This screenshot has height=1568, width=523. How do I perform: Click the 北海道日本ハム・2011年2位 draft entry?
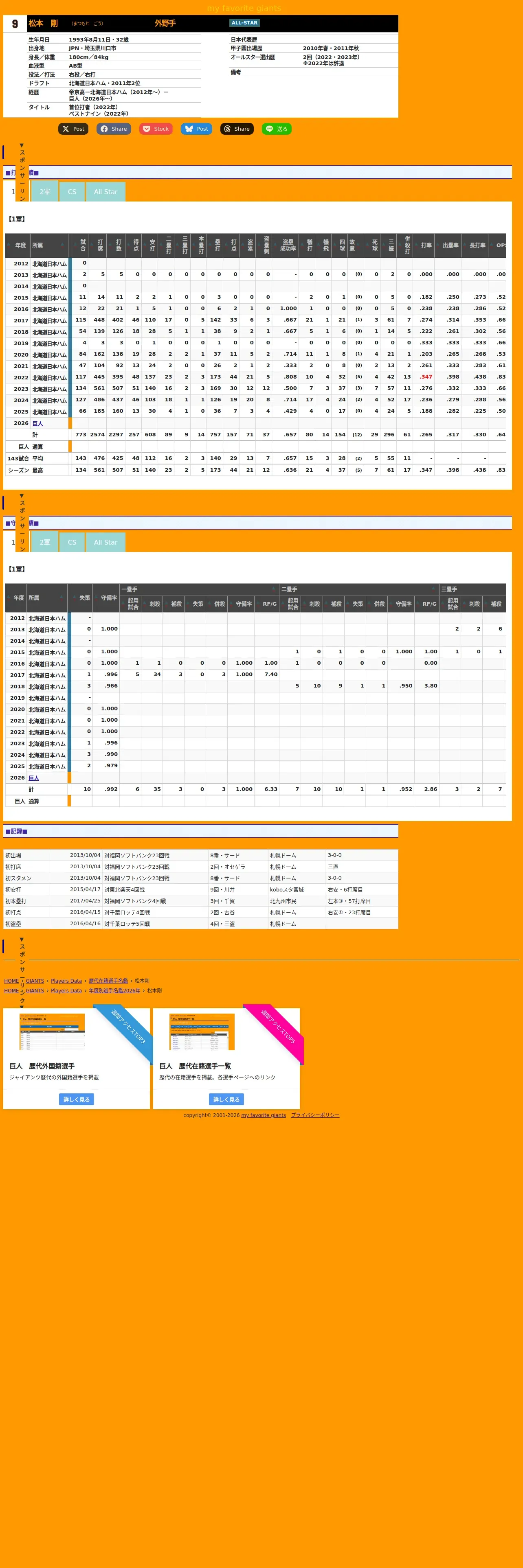point(105,83)
